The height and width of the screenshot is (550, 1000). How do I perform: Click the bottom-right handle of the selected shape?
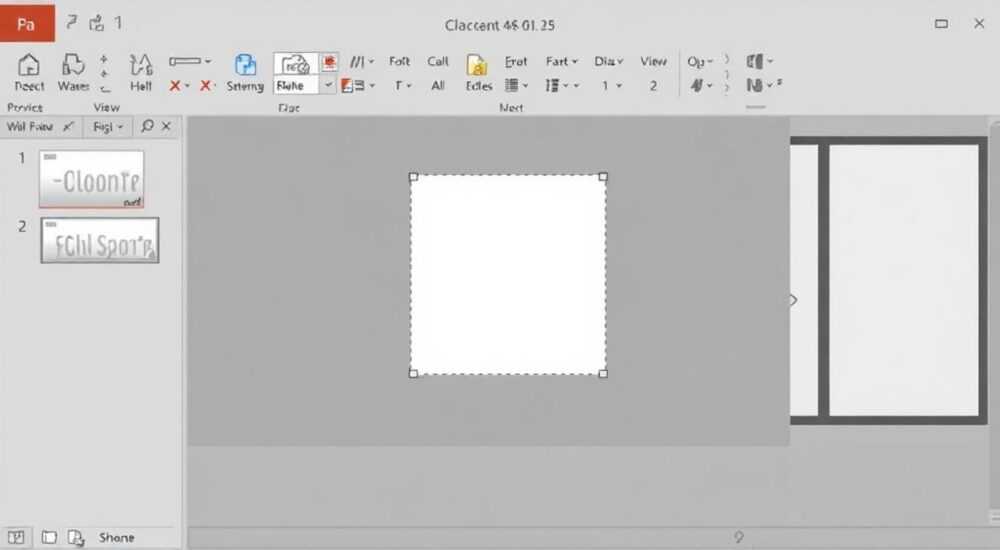[x=603, y=373]
